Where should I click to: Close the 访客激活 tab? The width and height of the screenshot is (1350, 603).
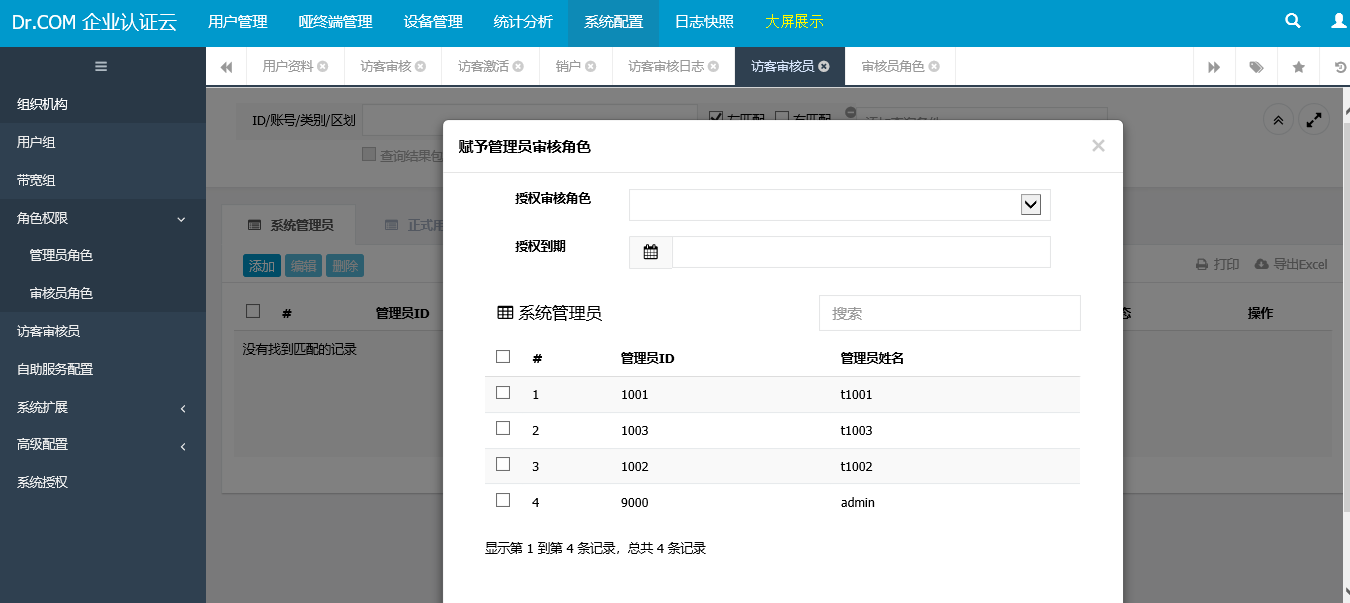pos(518,67)
